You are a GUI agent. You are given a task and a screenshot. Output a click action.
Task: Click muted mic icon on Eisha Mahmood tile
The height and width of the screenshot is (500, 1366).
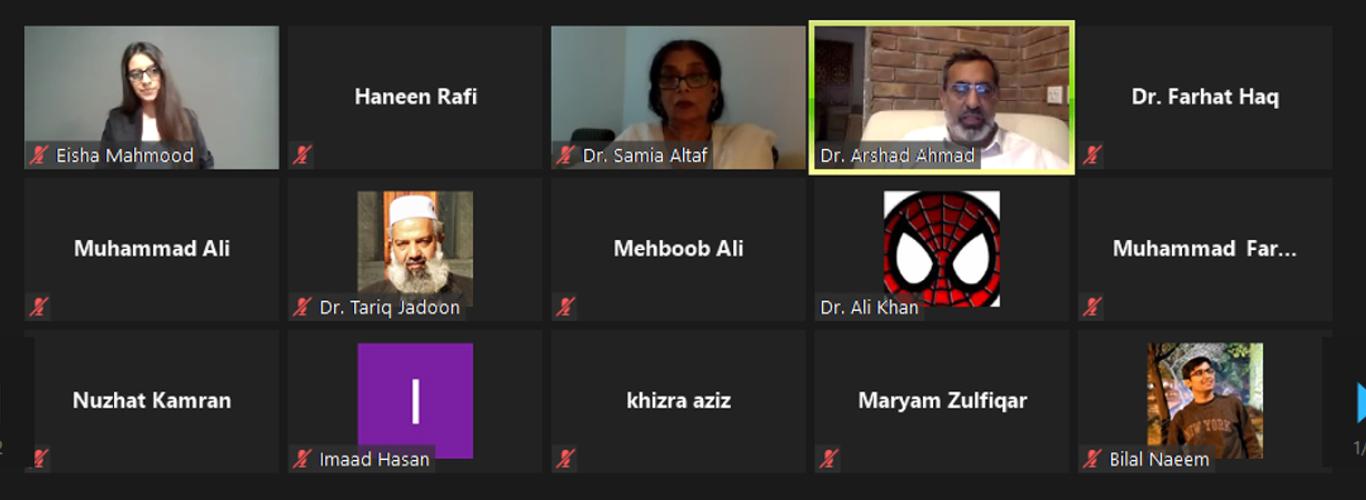(x=39, y=155)
